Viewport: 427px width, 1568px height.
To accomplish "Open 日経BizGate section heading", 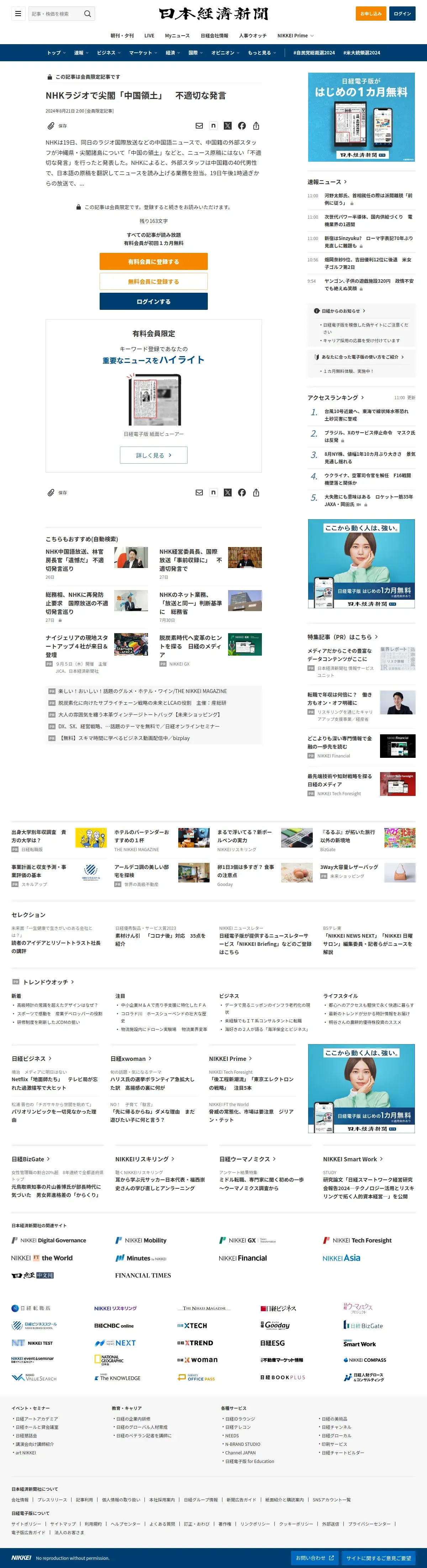I will [30, 1159].
